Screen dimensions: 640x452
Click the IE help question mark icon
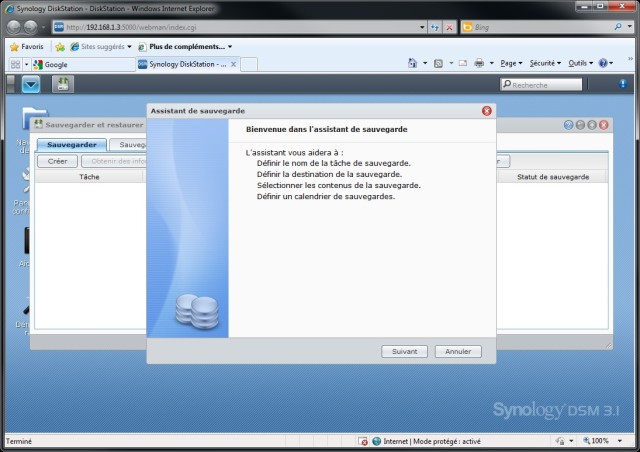(604, 64)
